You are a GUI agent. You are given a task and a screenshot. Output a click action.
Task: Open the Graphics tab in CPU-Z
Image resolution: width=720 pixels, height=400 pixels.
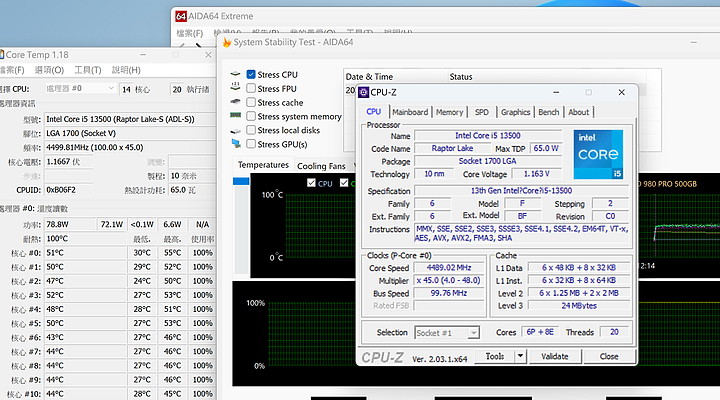[x=515, y=112]
